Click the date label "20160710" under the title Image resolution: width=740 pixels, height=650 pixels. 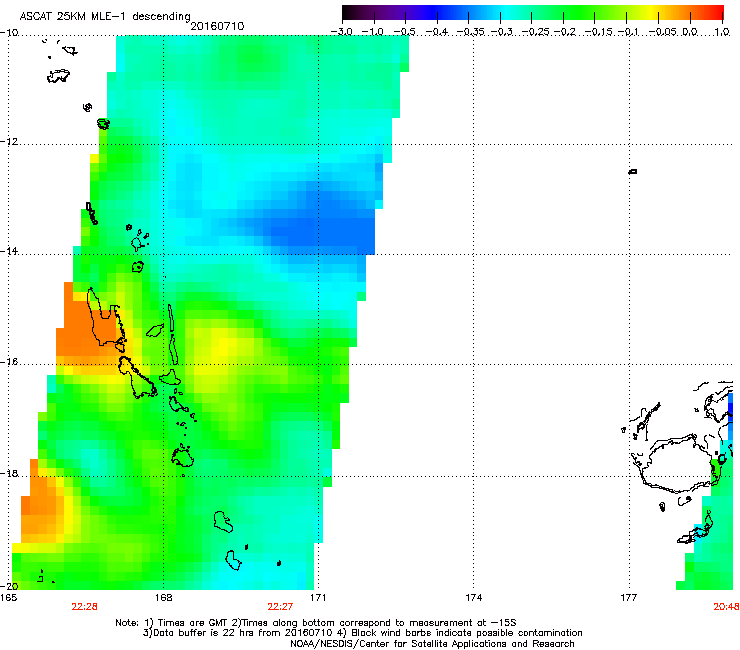(217, 26)
